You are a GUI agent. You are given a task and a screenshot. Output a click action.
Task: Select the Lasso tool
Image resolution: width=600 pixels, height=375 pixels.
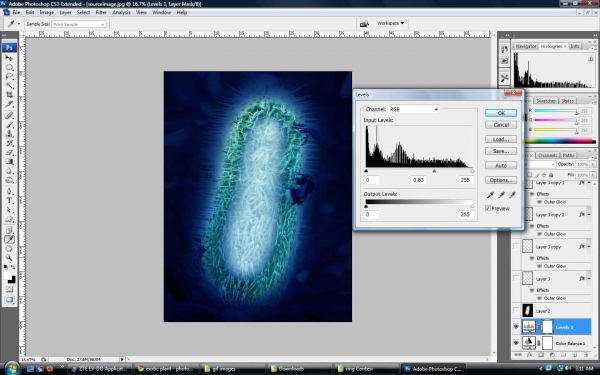pyautogui.click(x=9, y=77)
